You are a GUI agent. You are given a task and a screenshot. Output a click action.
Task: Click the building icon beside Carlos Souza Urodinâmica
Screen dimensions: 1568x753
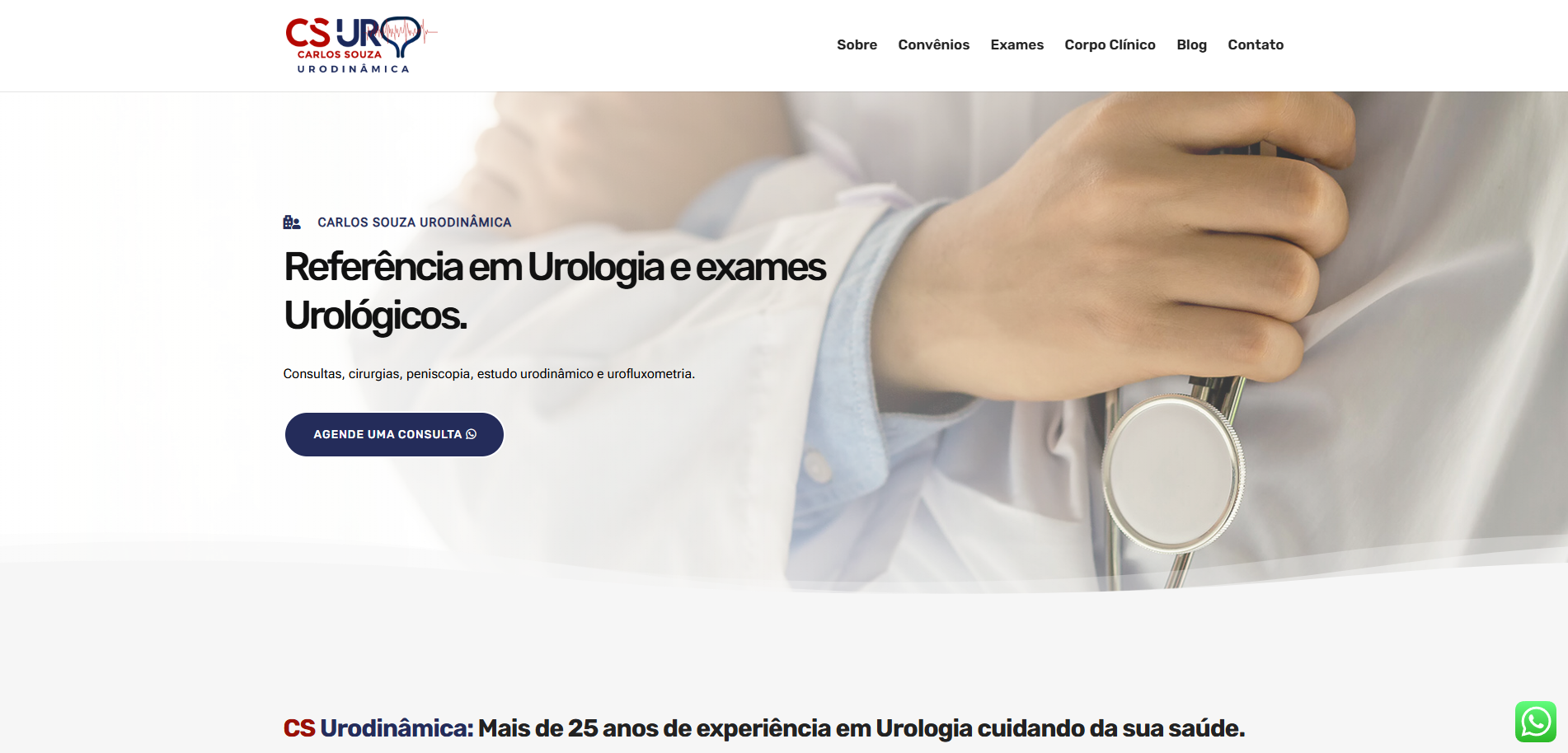(x=292, y=222)
